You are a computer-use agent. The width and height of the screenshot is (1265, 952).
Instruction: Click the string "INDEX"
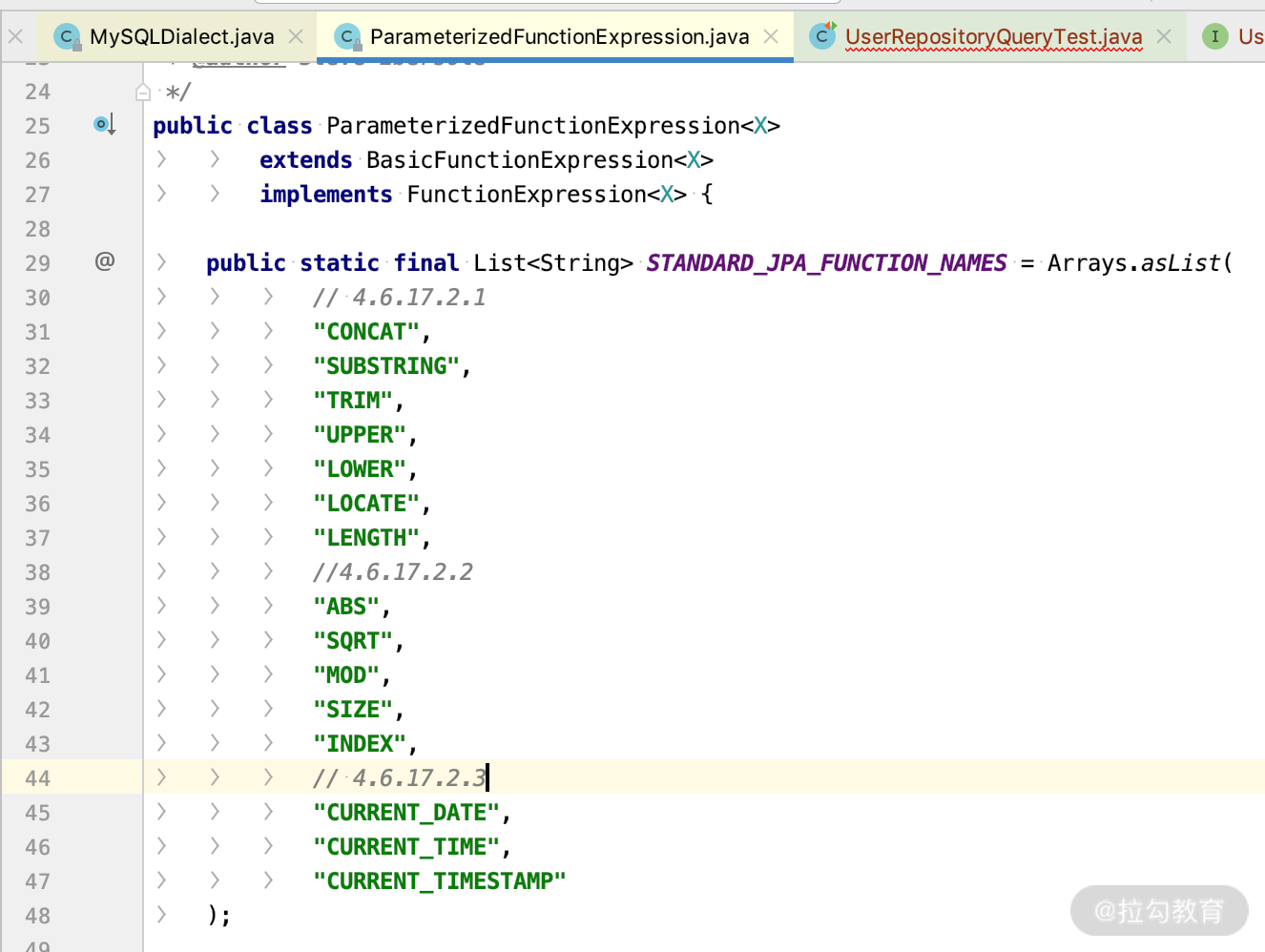click(x=360, y=744)
